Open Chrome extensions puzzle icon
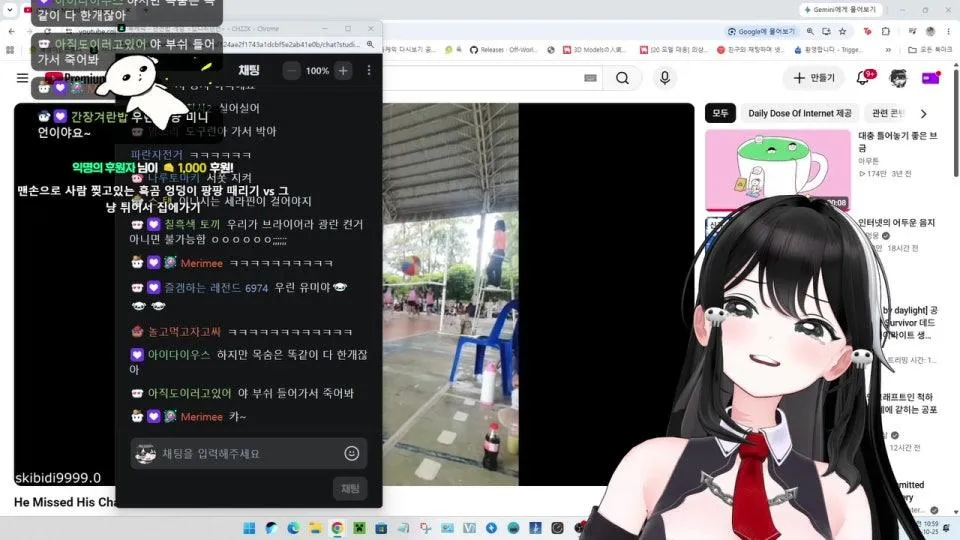Image resolution: width=960 pixels, height=540 pixels. [885, 31]
